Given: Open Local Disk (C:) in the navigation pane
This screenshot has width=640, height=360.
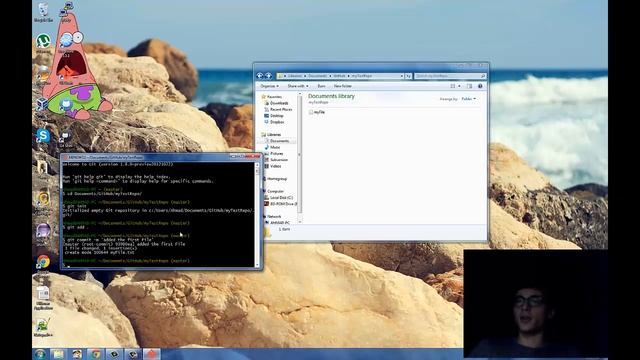Looking at the screenshot, I should 279,198.
